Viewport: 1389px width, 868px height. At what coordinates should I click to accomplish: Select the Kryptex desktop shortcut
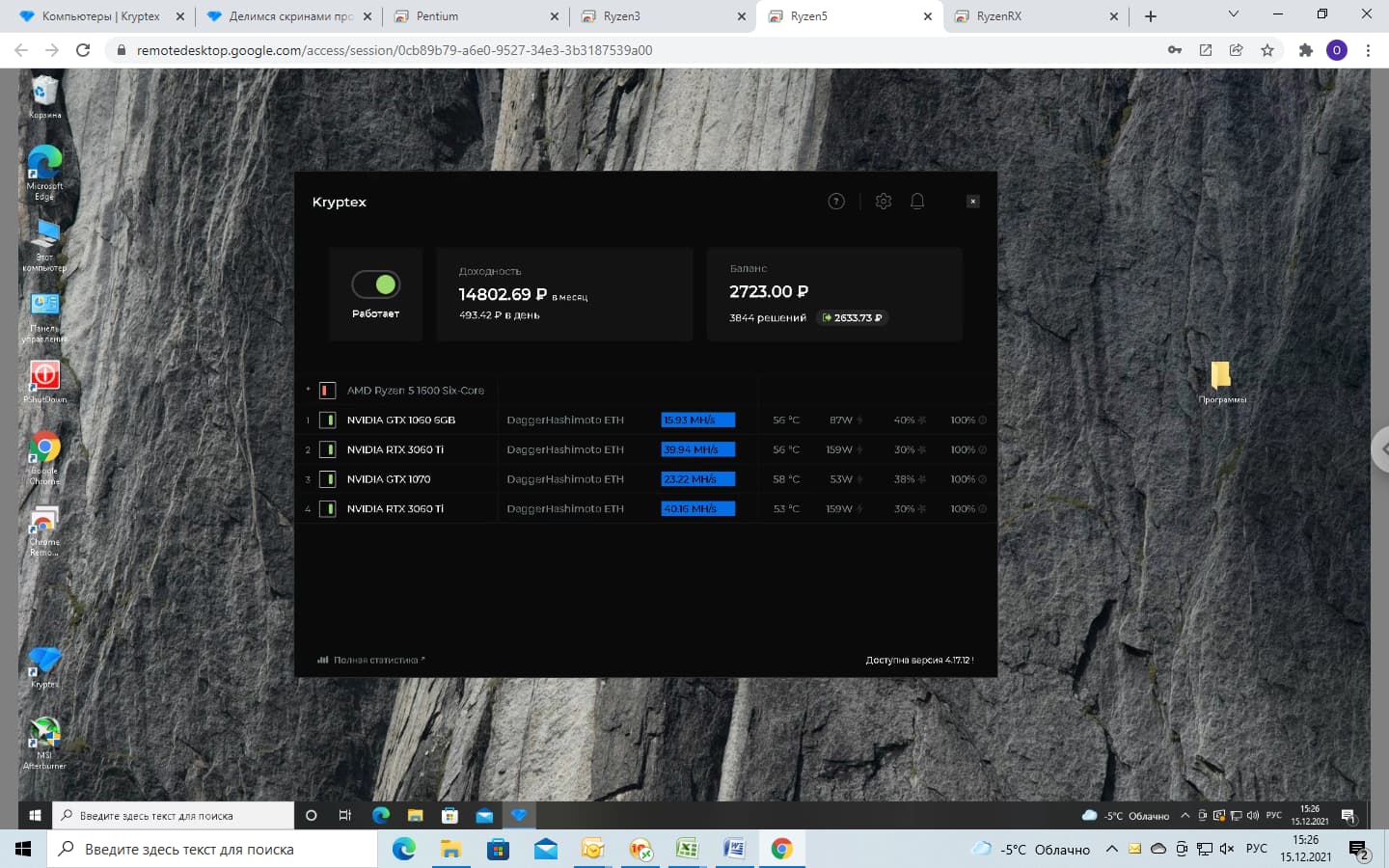(x=44, y=667)
